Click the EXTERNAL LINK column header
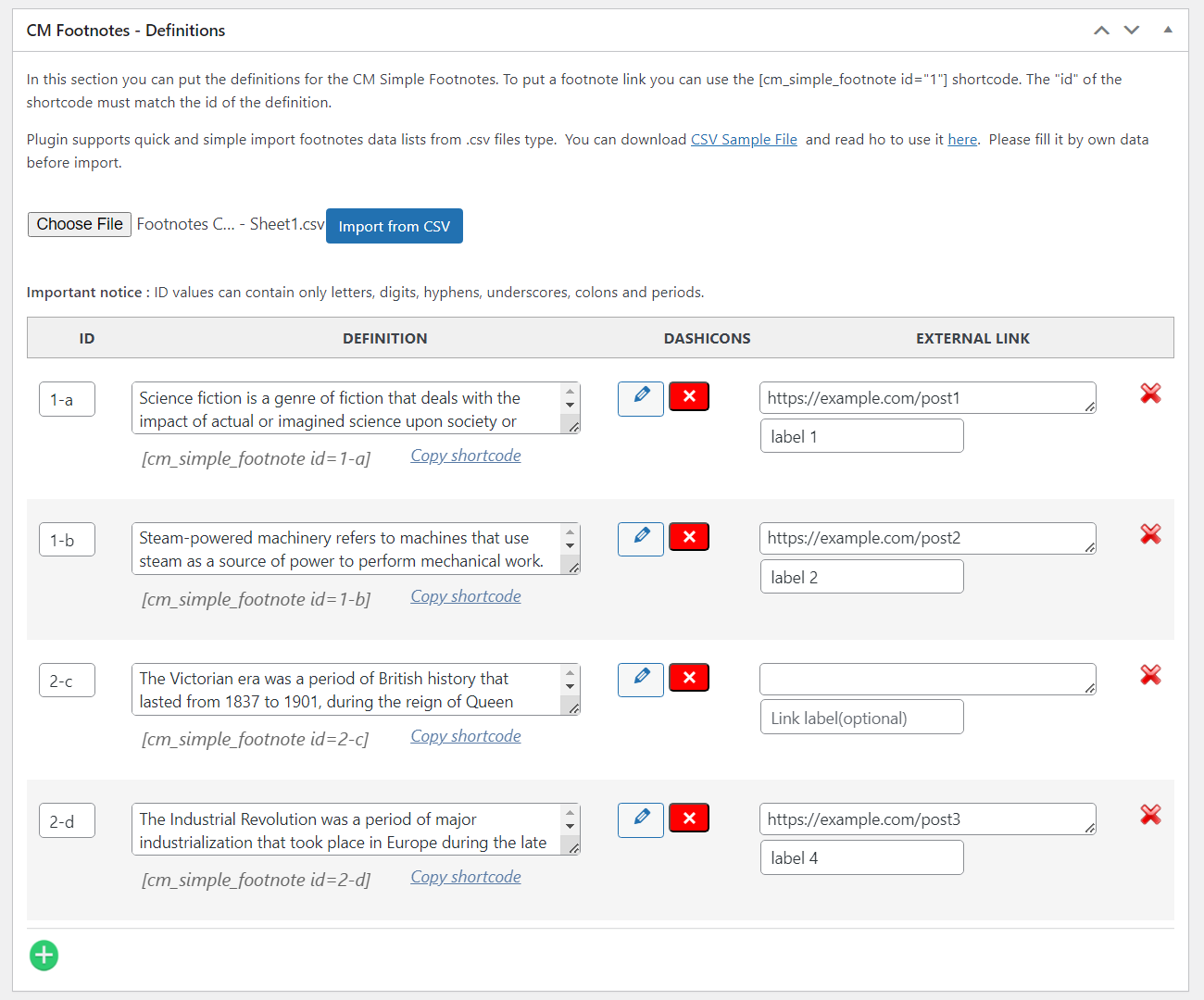Image resolution: width=1204 pixels, height=1000 pixels. coord(972,339)
